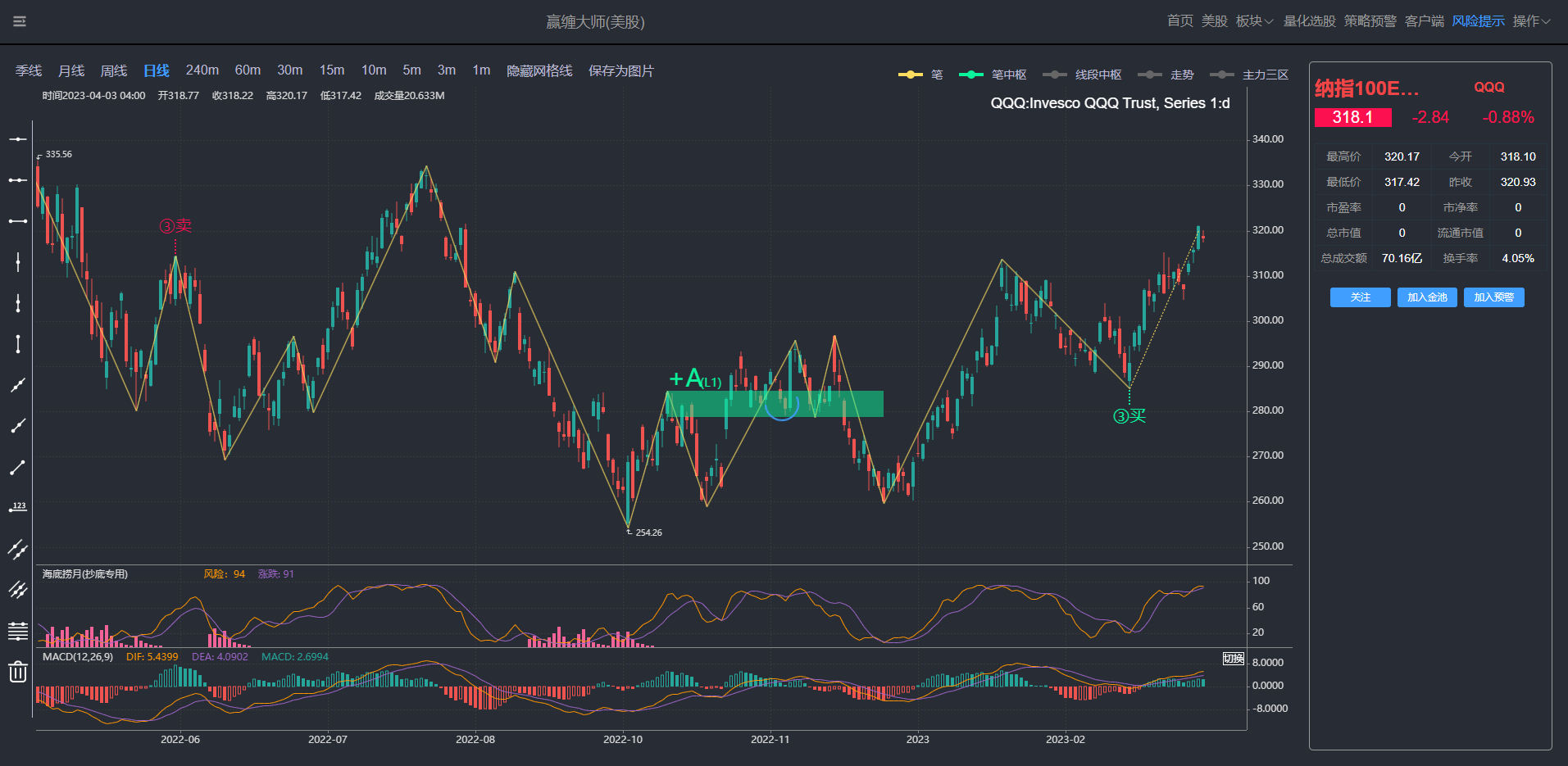
Task: Select the horizontal multi-line levels tool
Action: [18, 631]
